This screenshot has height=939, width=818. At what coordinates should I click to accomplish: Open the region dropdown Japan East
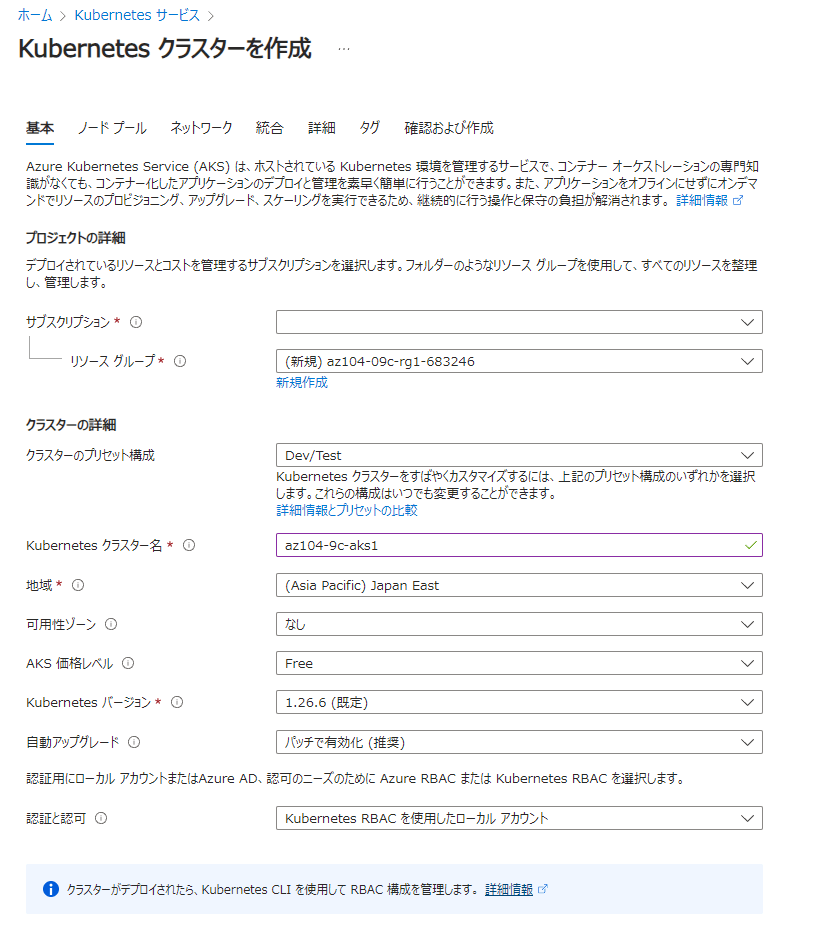(x=519, y=585)
